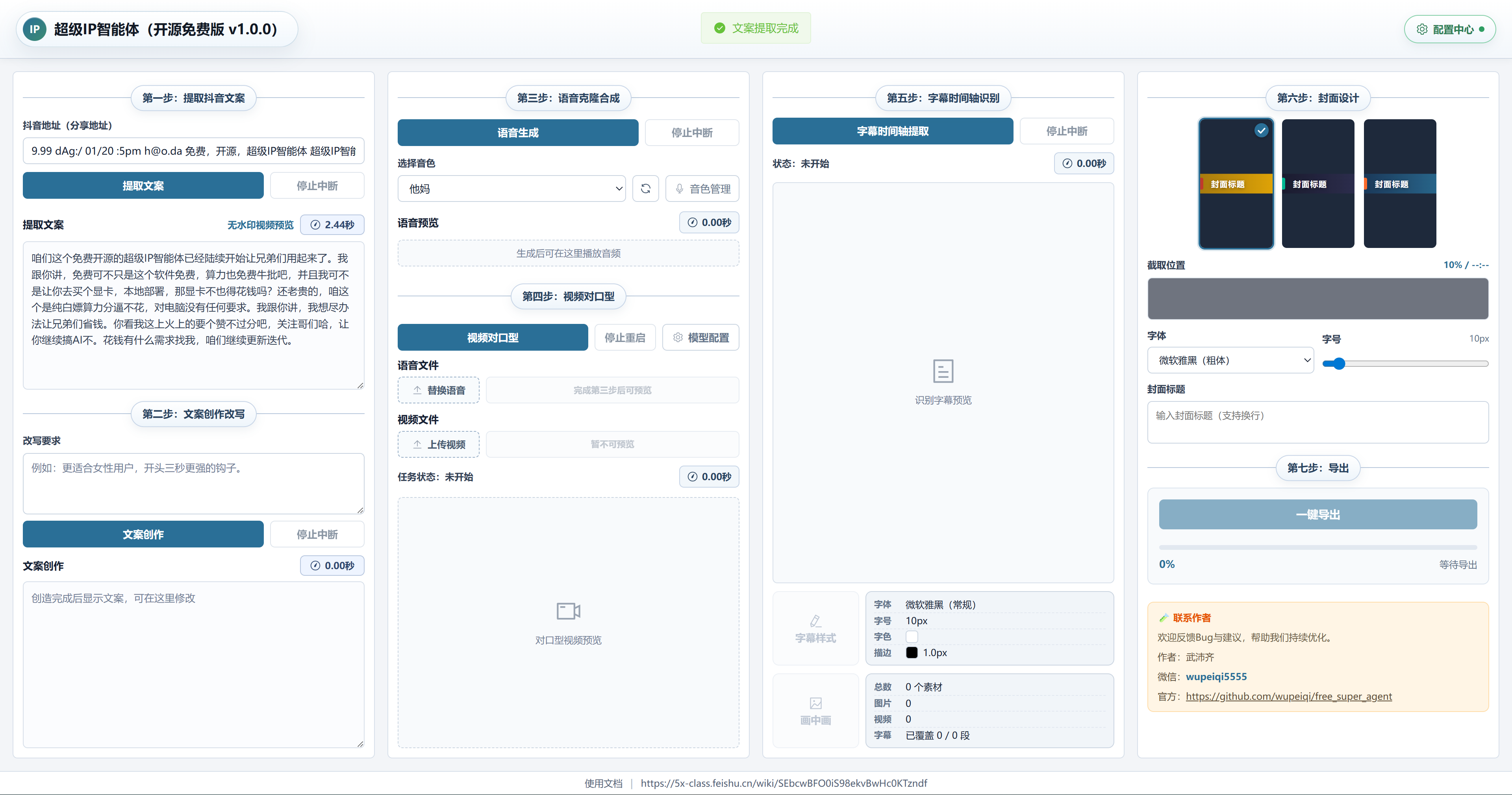Open the 画中画 picture-in-picture panel

tap(815, 710)
